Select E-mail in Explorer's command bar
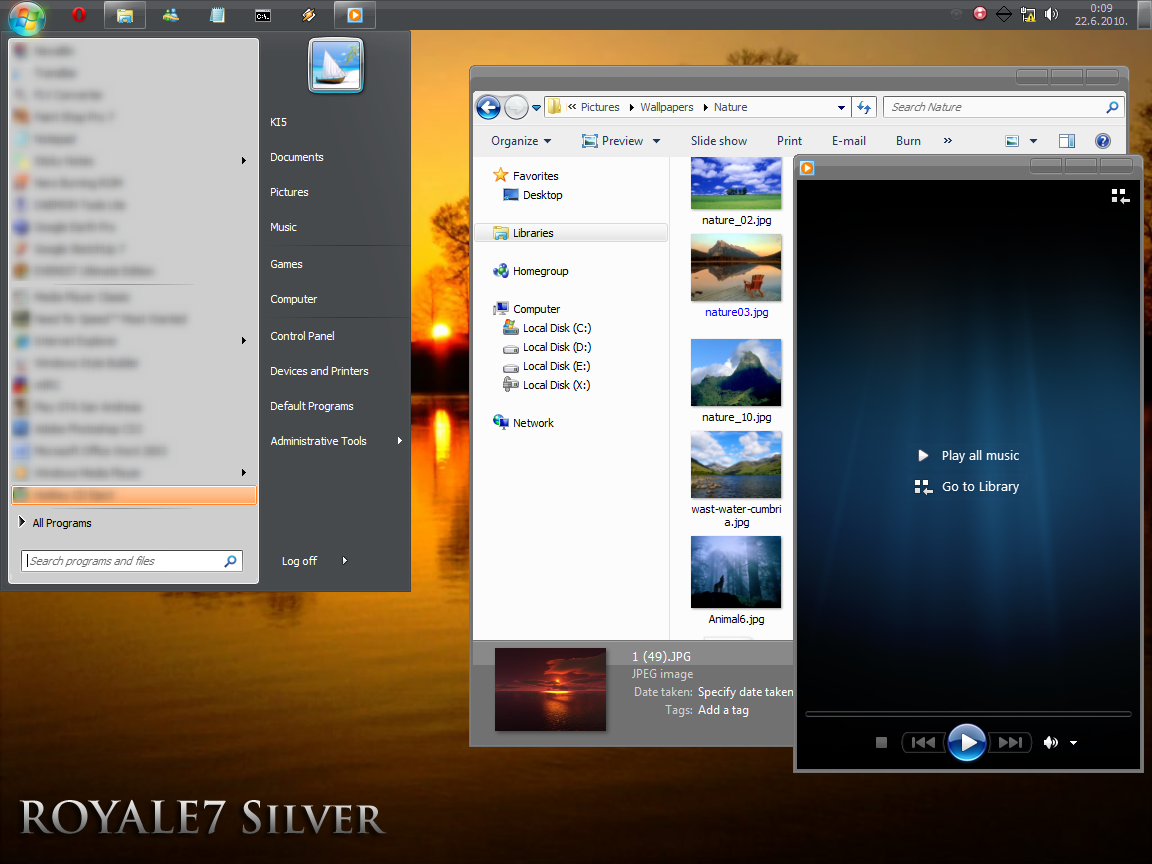 848,140
